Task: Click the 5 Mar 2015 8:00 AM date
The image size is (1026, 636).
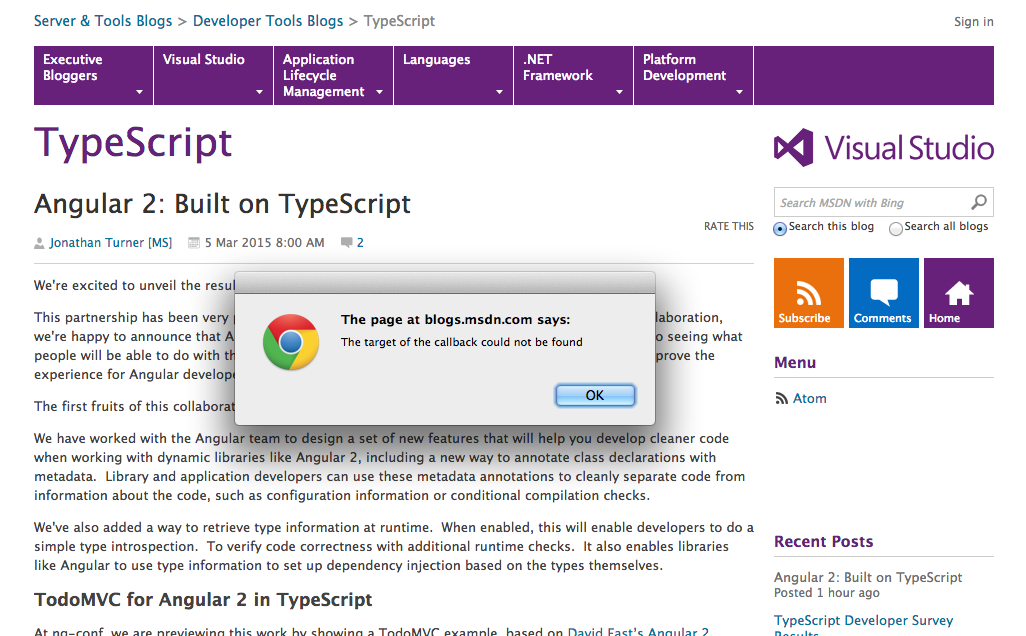Action: pos(264,243)
